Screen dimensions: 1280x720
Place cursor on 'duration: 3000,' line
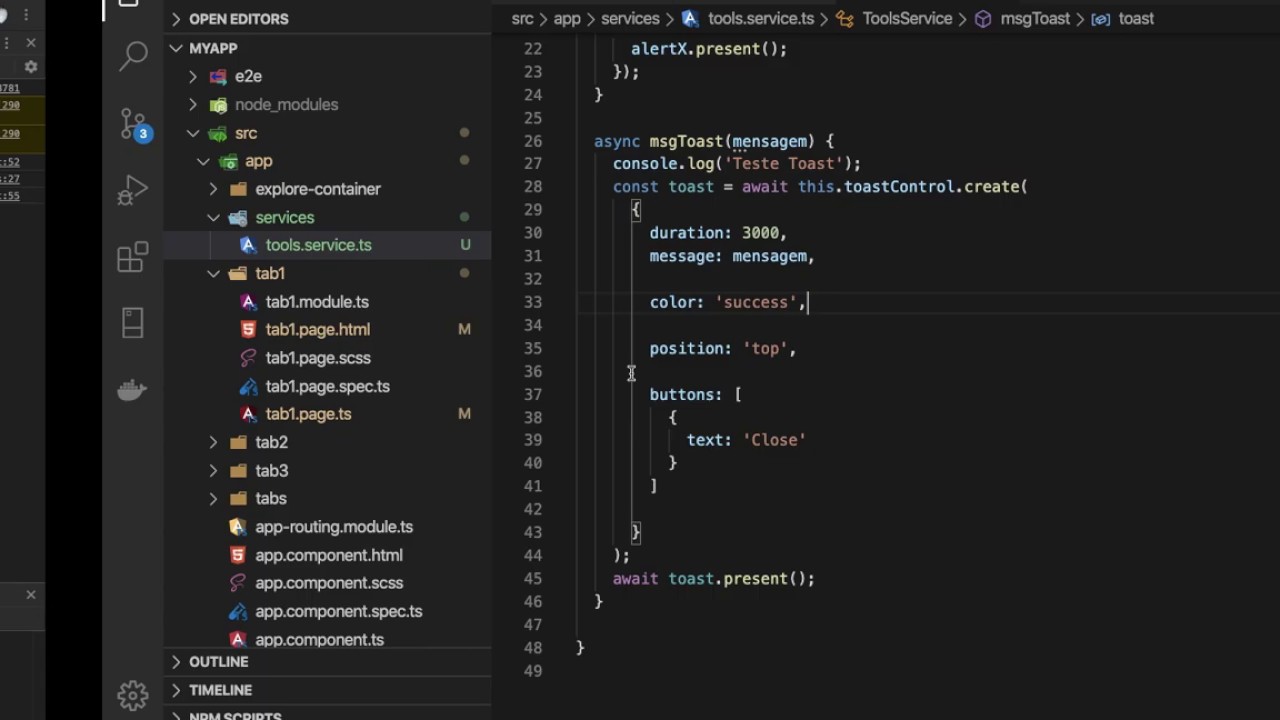(x=718, y=233)
